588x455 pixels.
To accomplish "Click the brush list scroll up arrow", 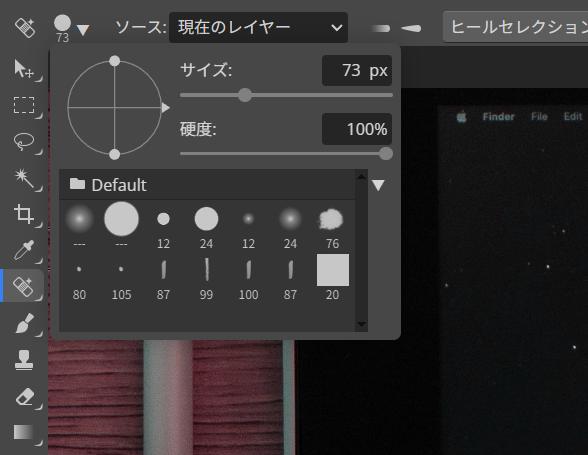I will click(362, 176).
